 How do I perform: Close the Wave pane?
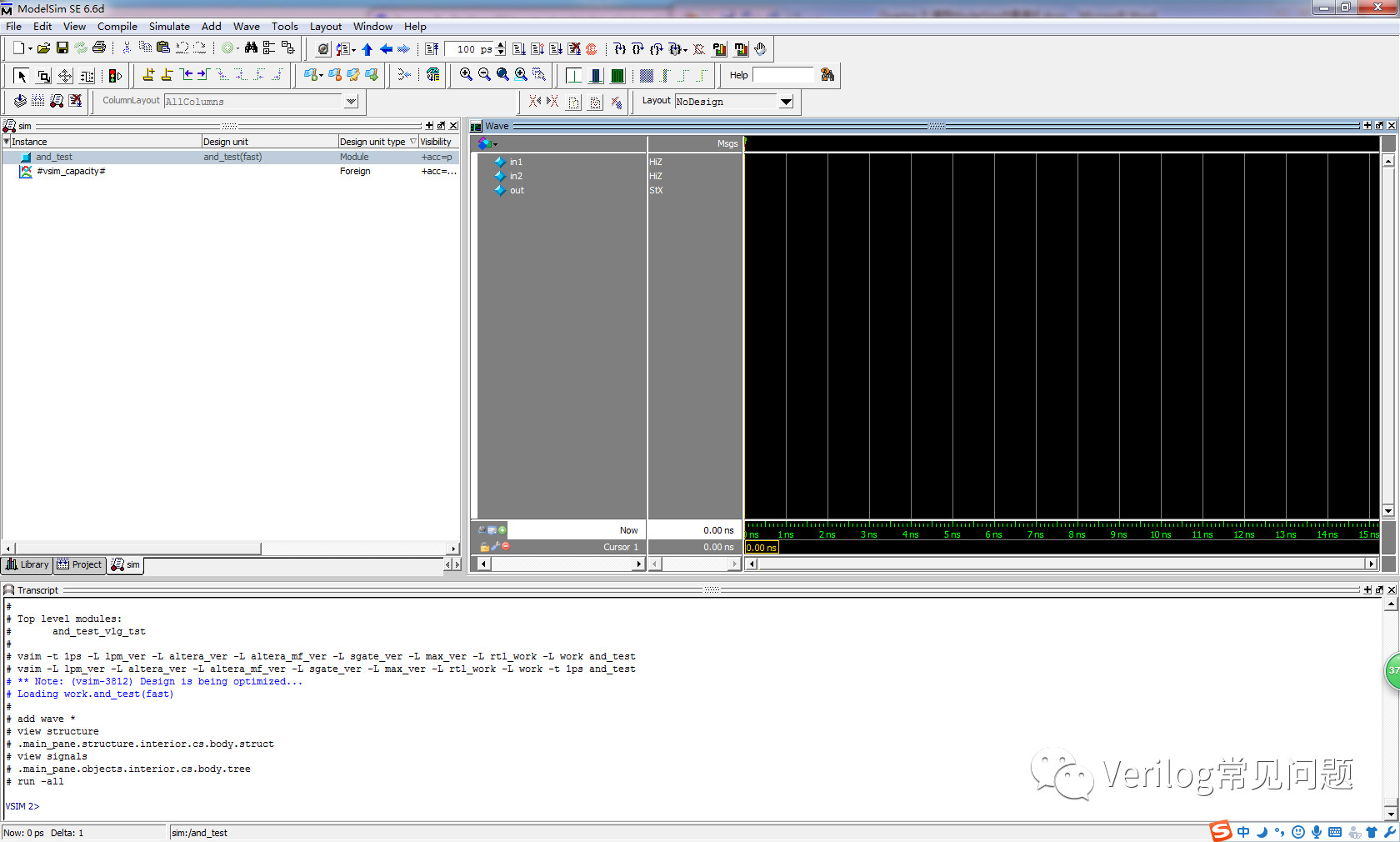click(x=1391, y=126)
